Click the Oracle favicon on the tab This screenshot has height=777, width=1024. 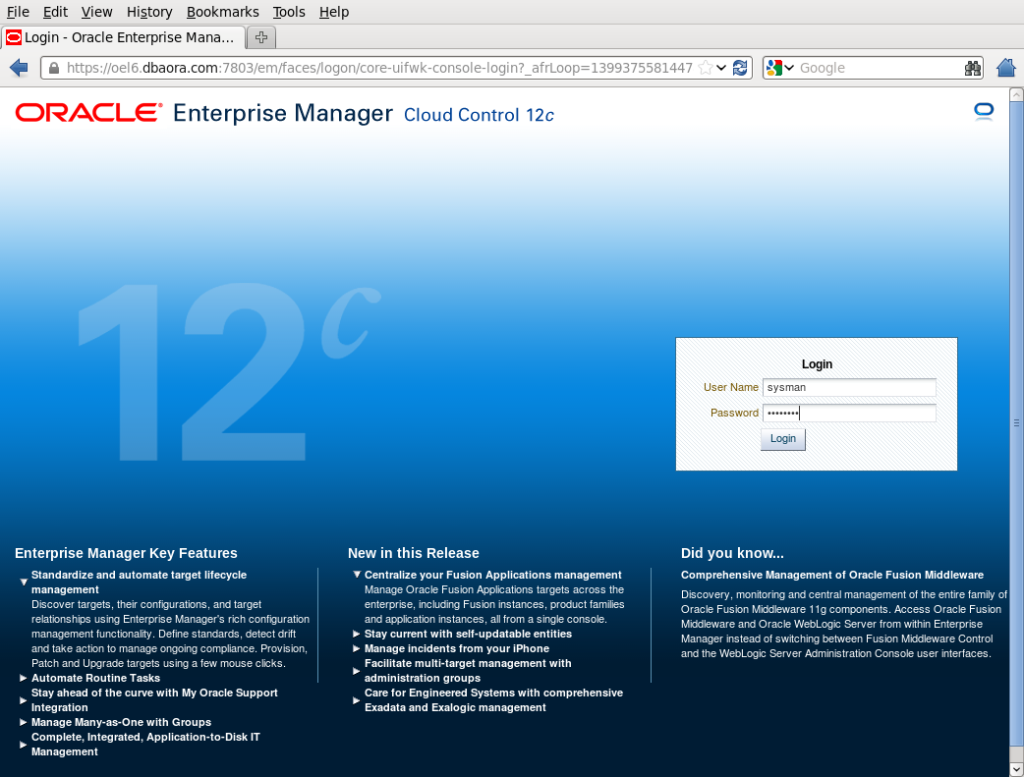14,38
